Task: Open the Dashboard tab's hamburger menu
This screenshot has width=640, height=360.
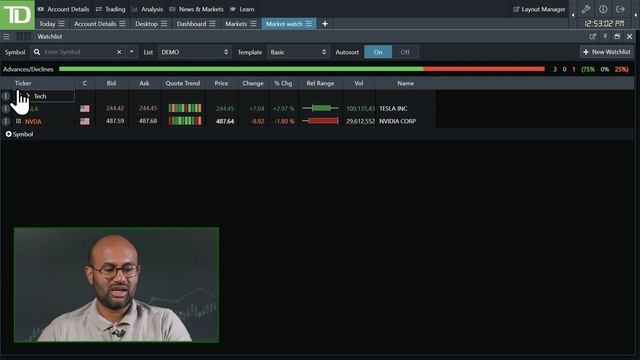Action: click(212, 24)
